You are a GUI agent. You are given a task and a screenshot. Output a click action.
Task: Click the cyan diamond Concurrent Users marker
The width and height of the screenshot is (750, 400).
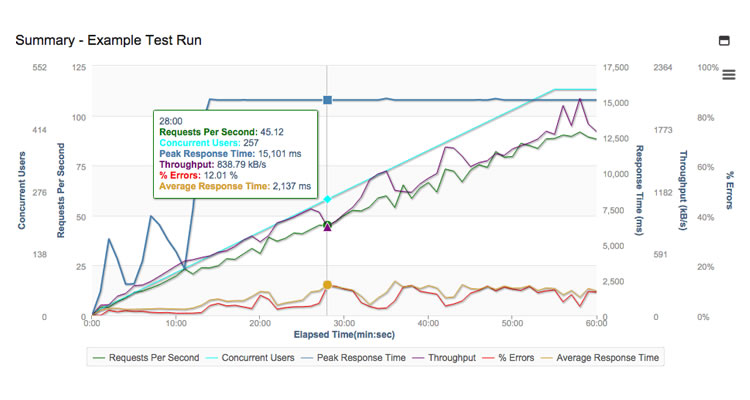pyautogui.click(x=327, y=199)
